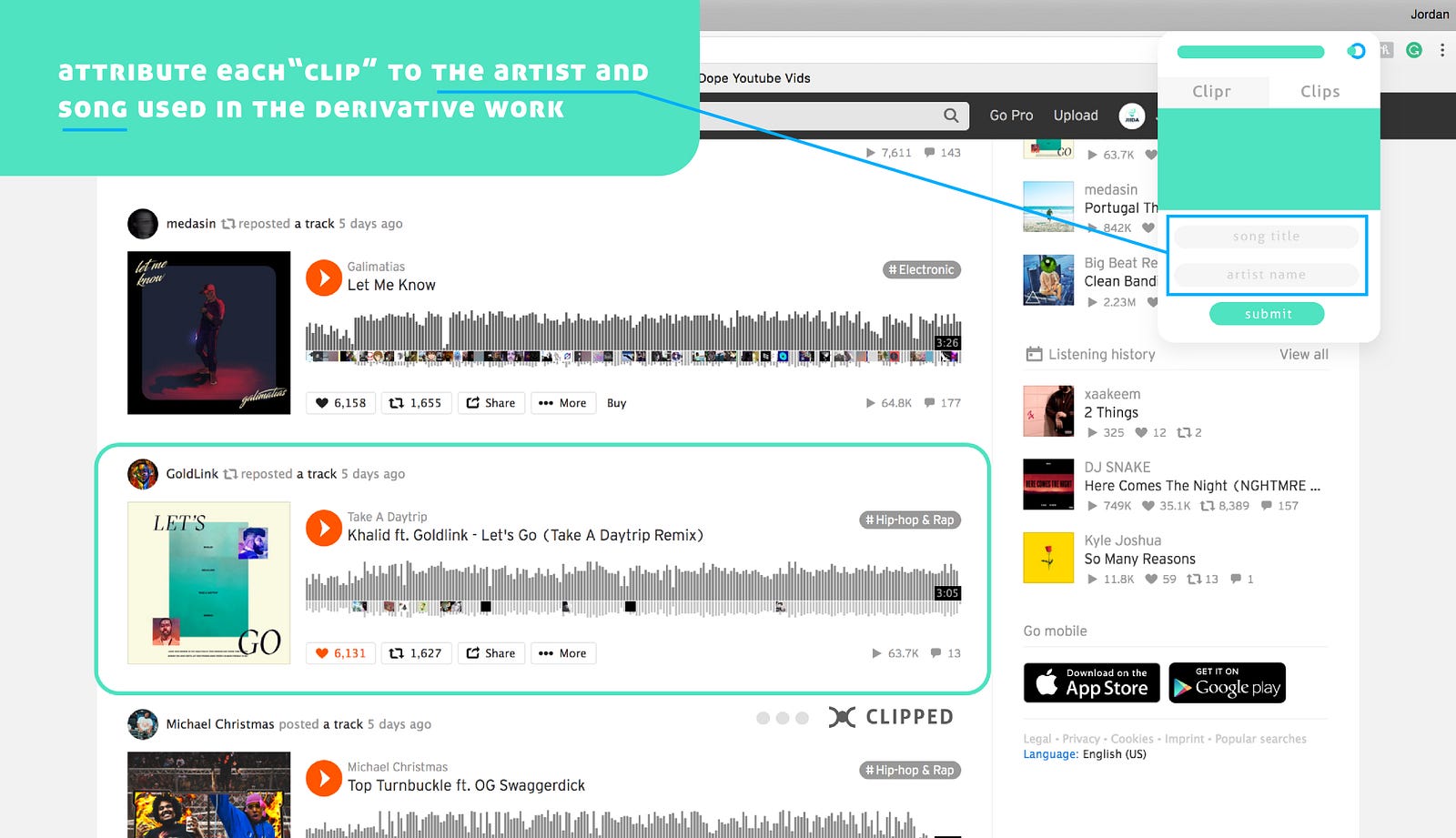Click the search magnifier icon
Viewport: 1456px width, 838px height.
pos(951,116)
